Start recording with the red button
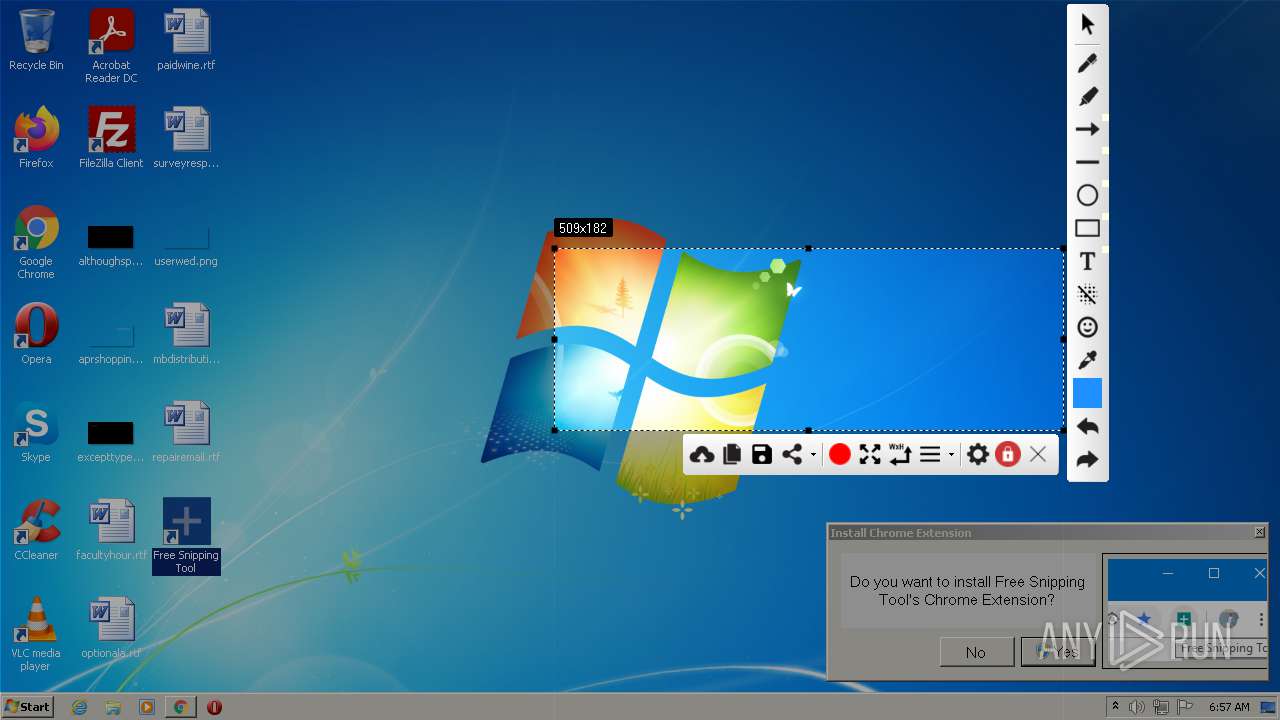1280x720 pixels. (840, 455)
